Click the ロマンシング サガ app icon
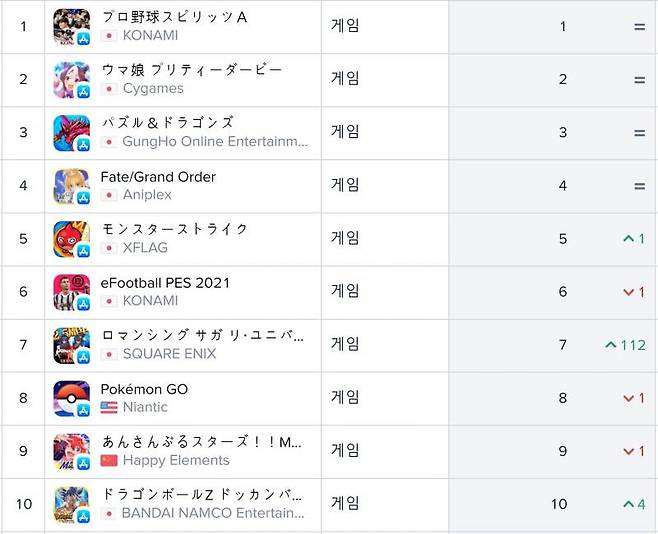The height and width of the screenshot is (534, 658). [x=71, y=345]
